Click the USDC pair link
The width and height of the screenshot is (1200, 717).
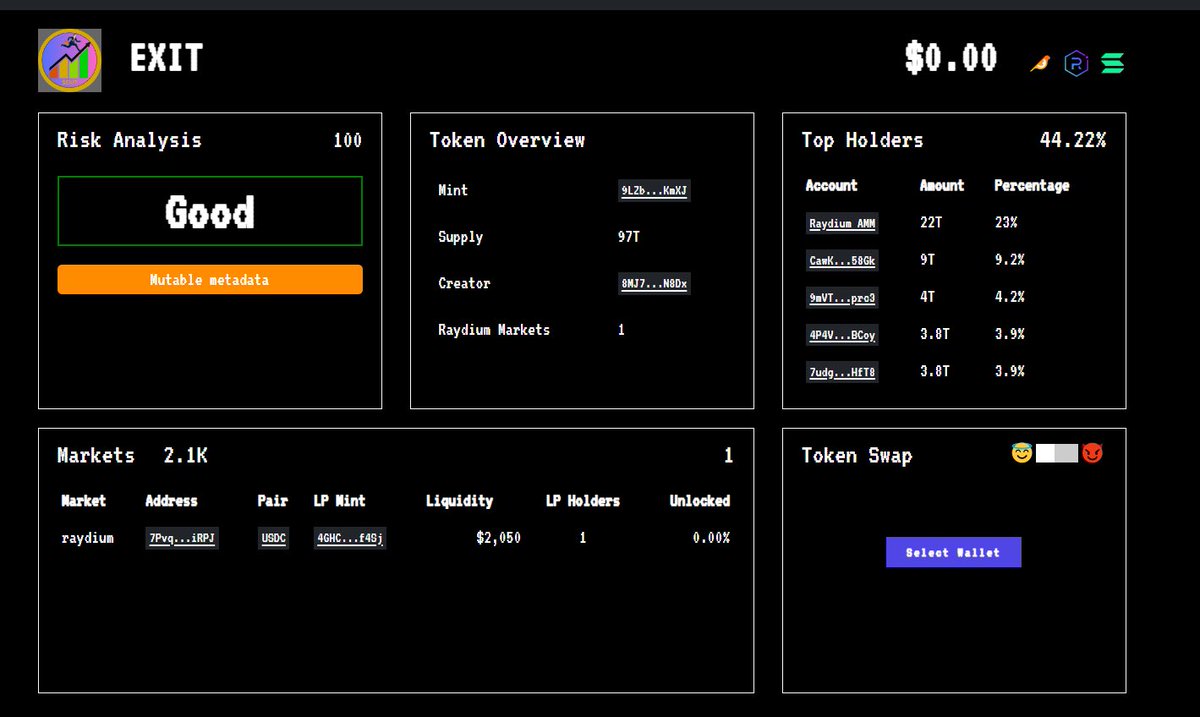[273, 538]
